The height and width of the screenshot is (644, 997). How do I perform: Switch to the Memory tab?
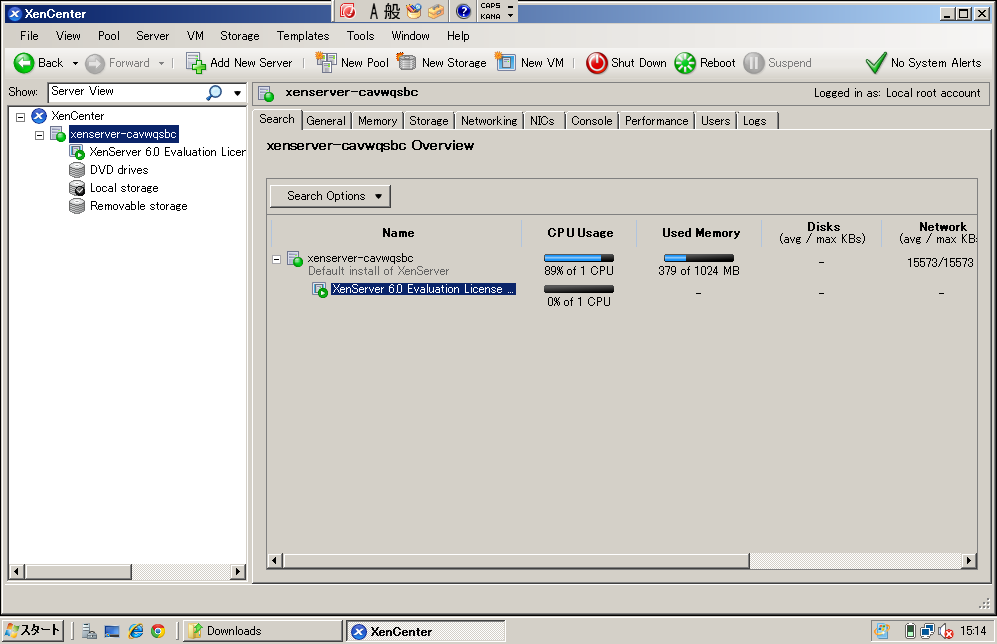pos(377,121)
